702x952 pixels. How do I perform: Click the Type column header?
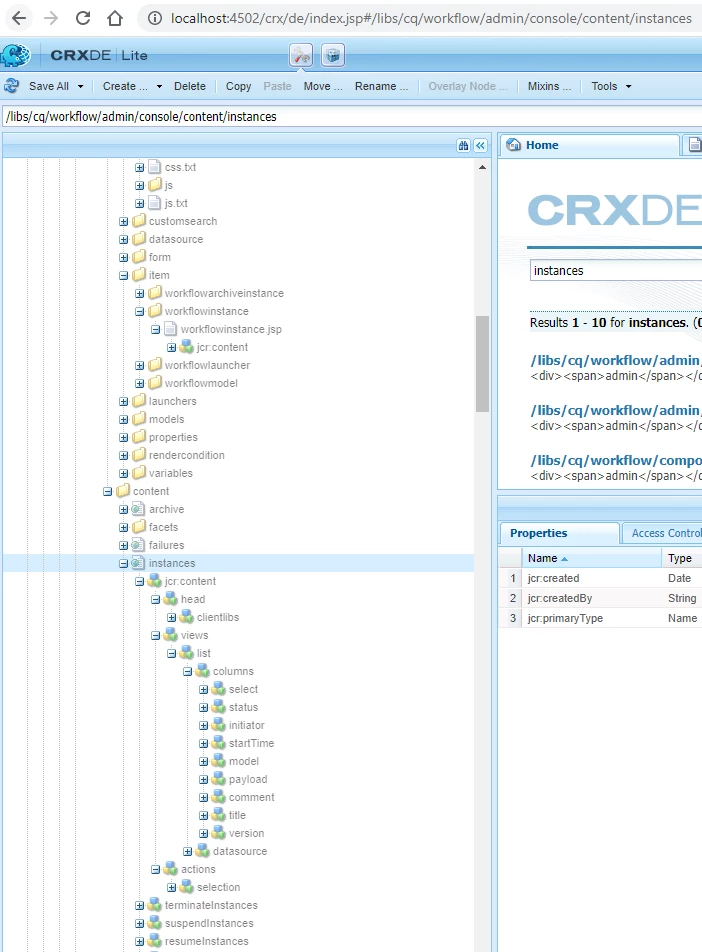pos(680,558)
